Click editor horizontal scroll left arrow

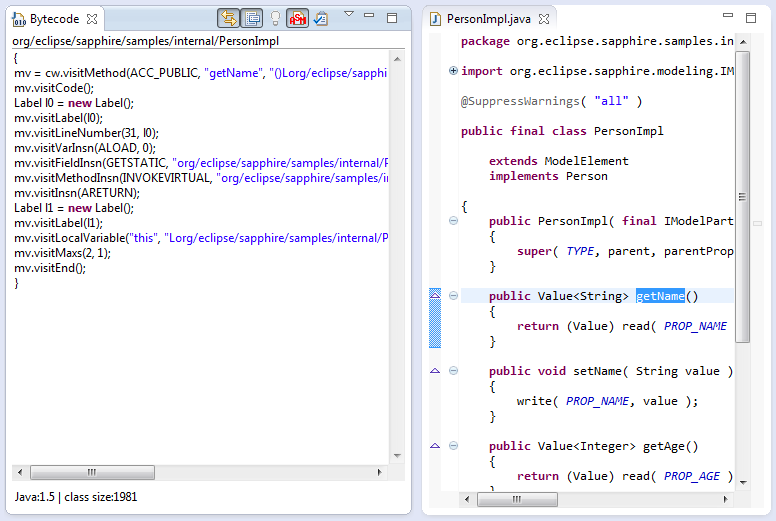click(x=467, y=499)
